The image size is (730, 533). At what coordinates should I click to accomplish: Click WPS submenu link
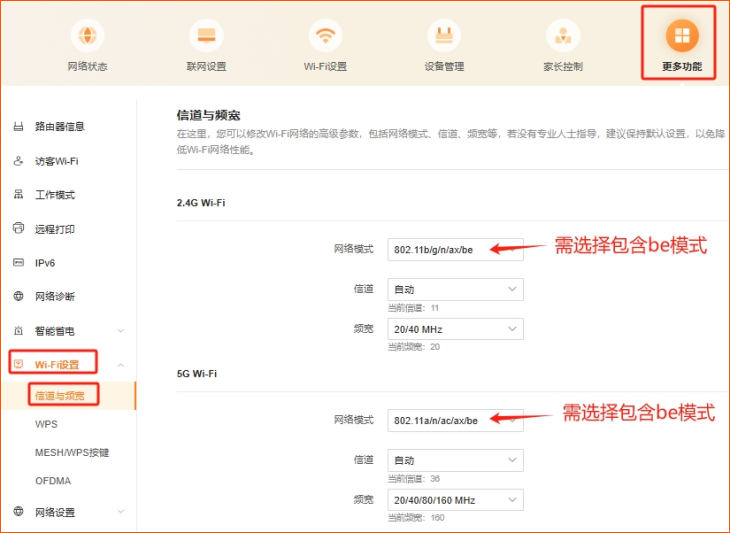pos(46,425)
